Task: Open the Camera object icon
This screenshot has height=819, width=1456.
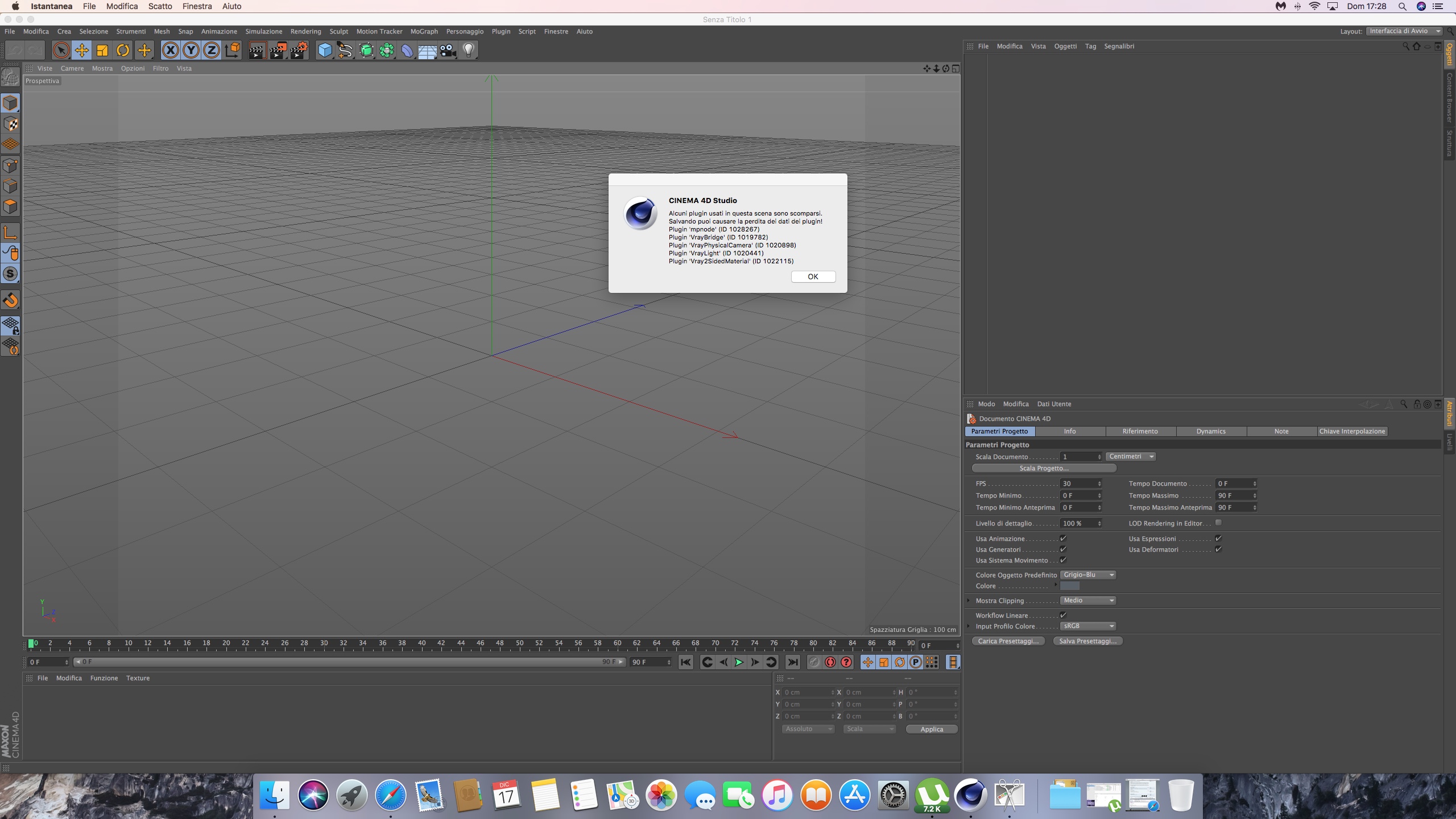Action: [x=448, y=51]
